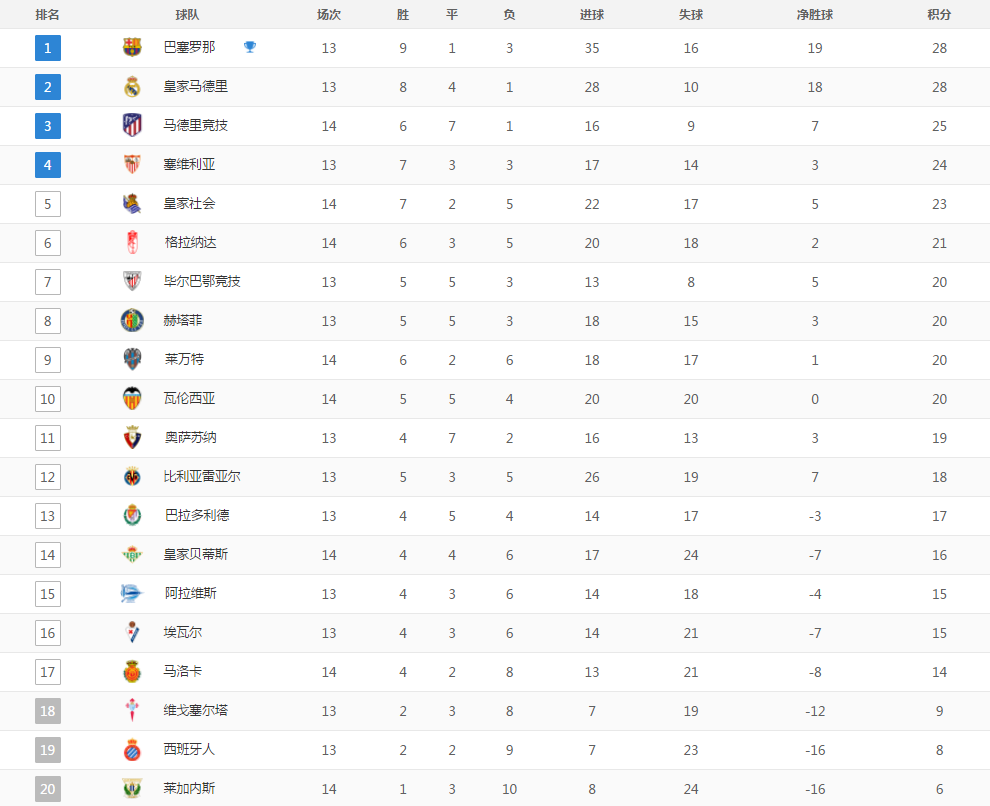This screenshot has height=806, width=990.
Task: Click the 进球 column header
Action: click(592, 15)
